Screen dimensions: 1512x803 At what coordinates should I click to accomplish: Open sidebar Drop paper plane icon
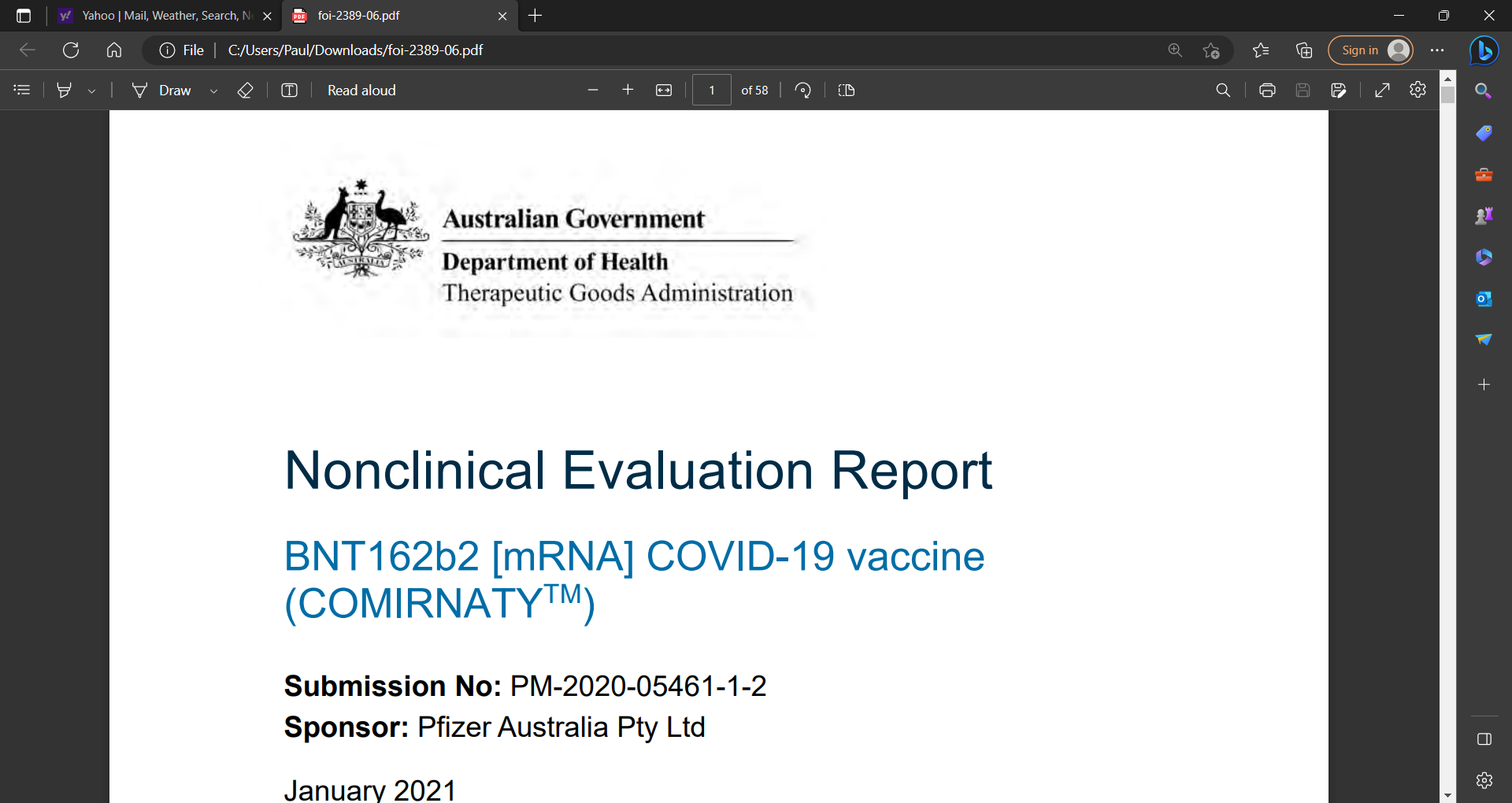pyautogui.click(x=1484, y=339)
